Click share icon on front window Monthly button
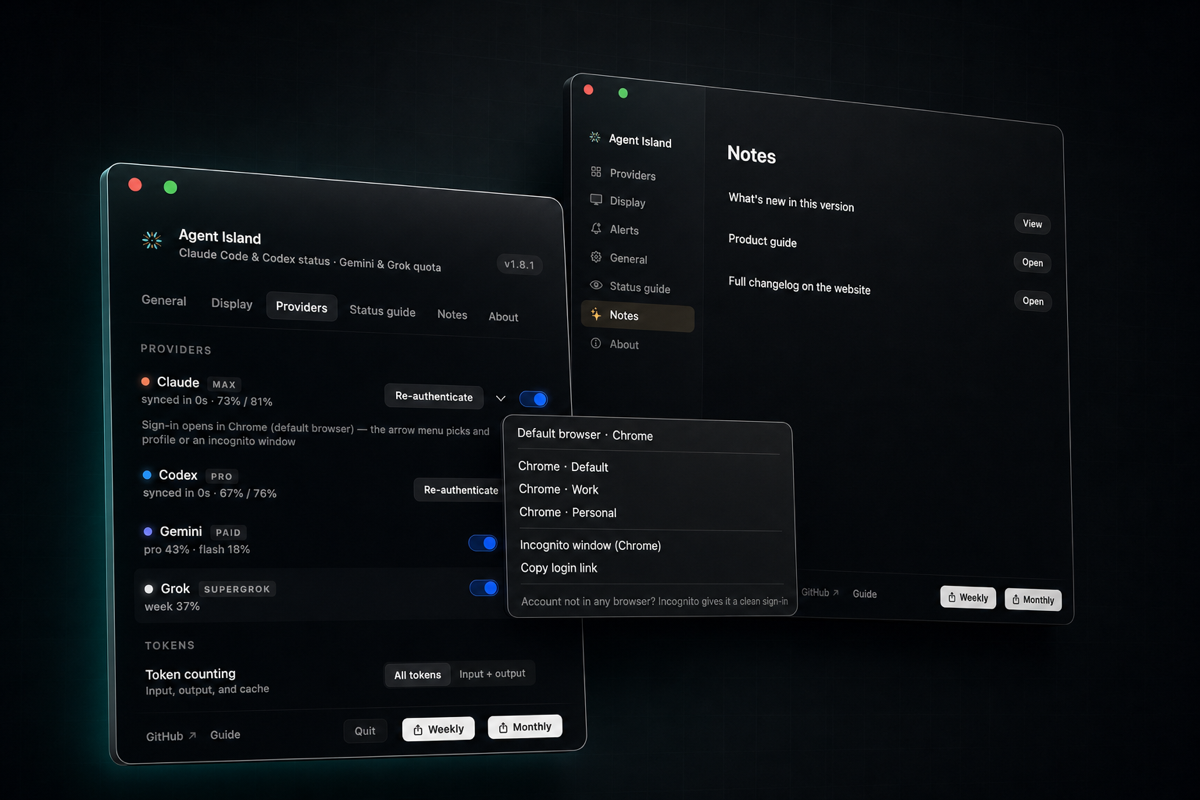This screenshot has width=1200, height=800. tap(504, 727)
